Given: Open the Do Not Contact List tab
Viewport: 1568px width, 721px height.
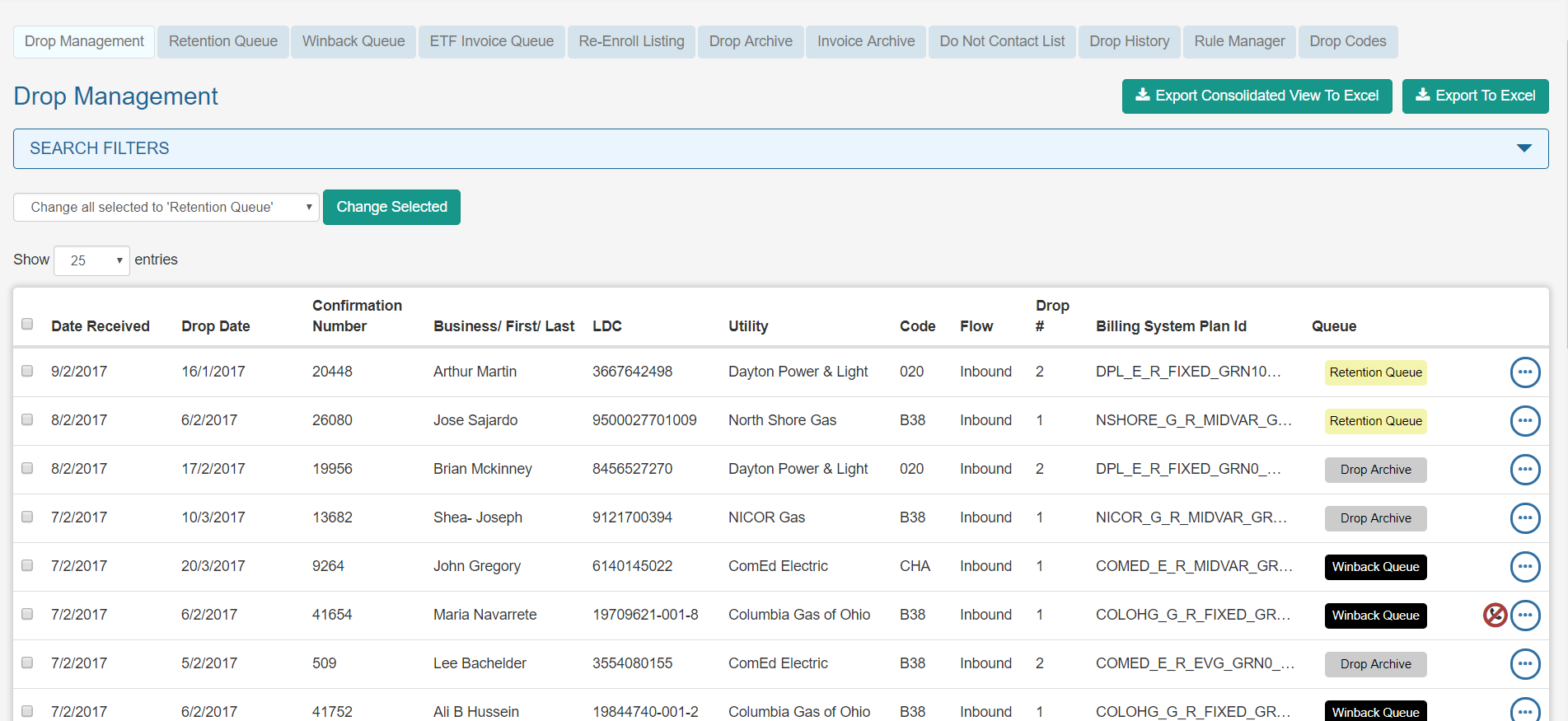Looking at the screenshot, I should 1002,41.
